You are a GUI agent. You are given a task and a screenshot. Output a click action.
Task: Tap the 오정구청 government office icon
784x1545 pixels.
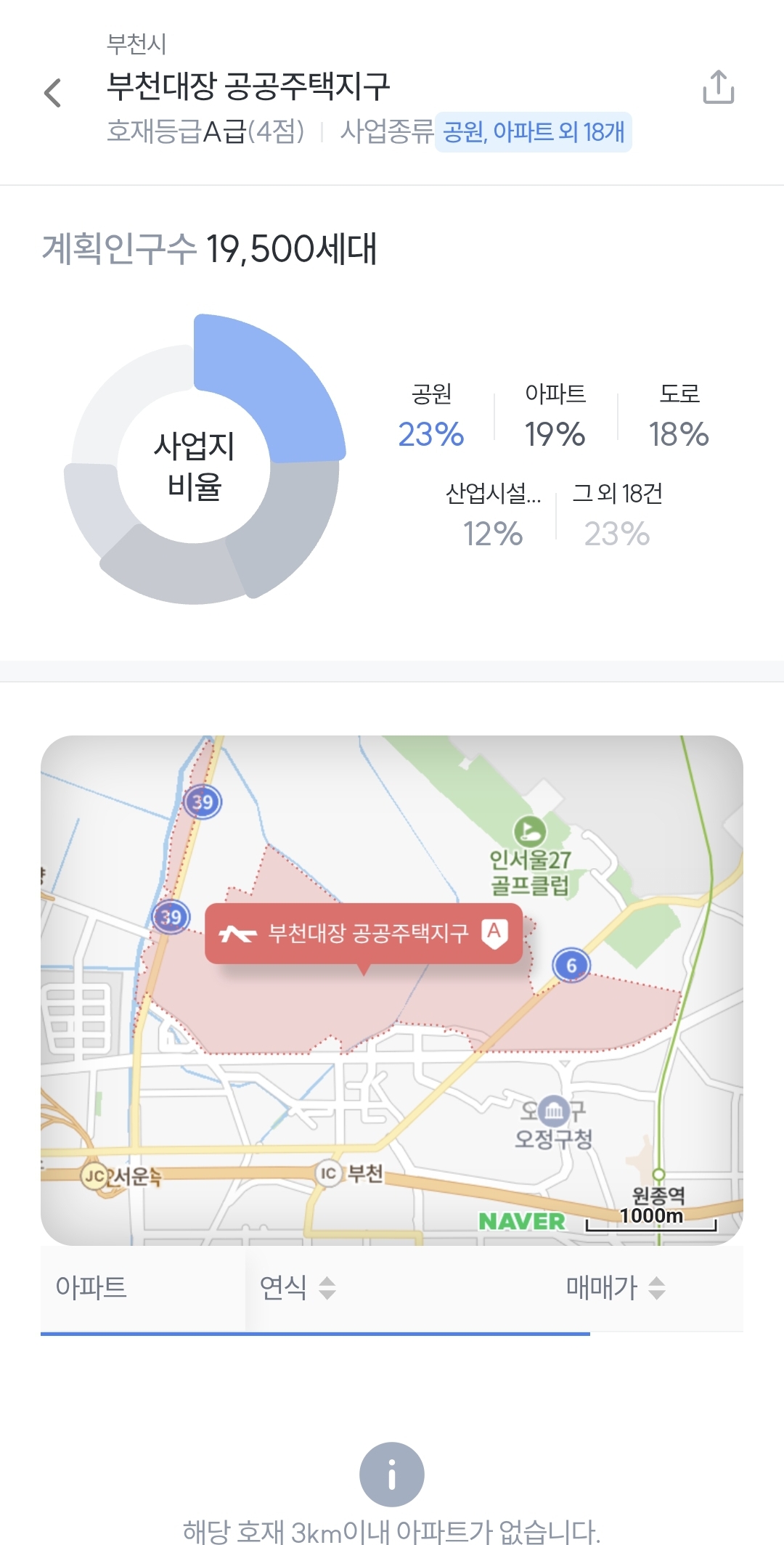point(553,1110)
